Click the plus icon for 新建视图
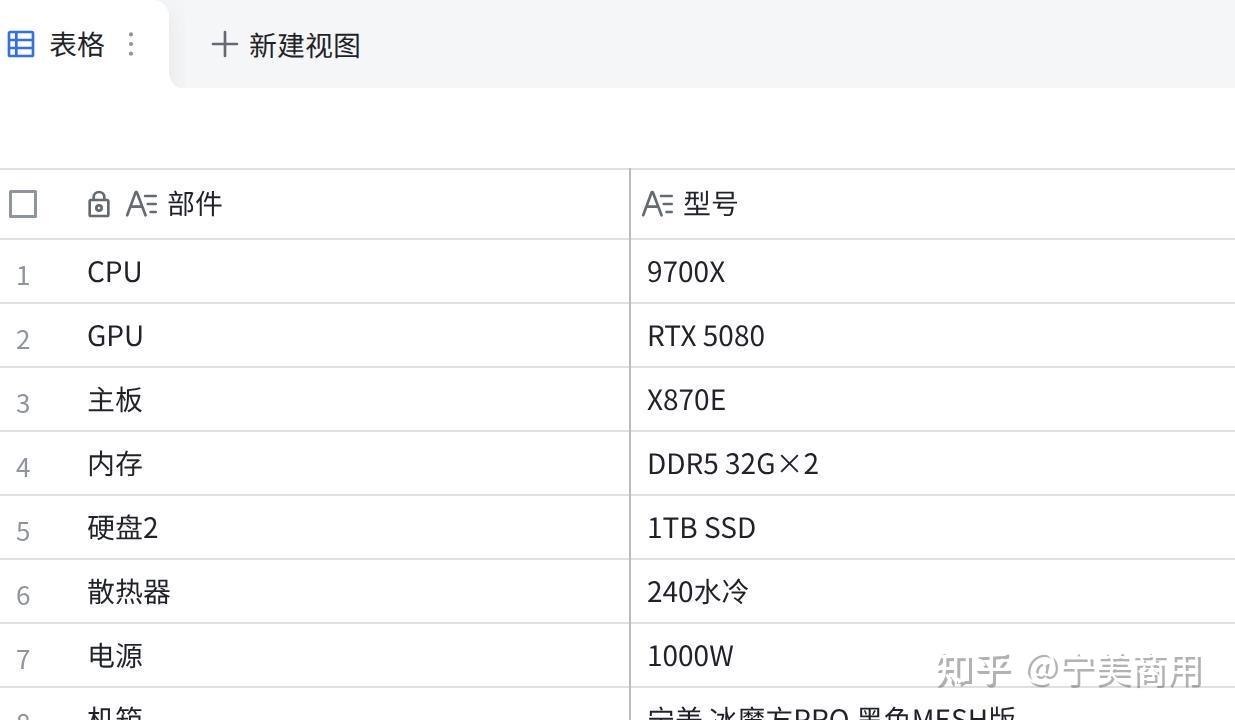Viewport: 1235px width, 720px height. click(224, 44)
